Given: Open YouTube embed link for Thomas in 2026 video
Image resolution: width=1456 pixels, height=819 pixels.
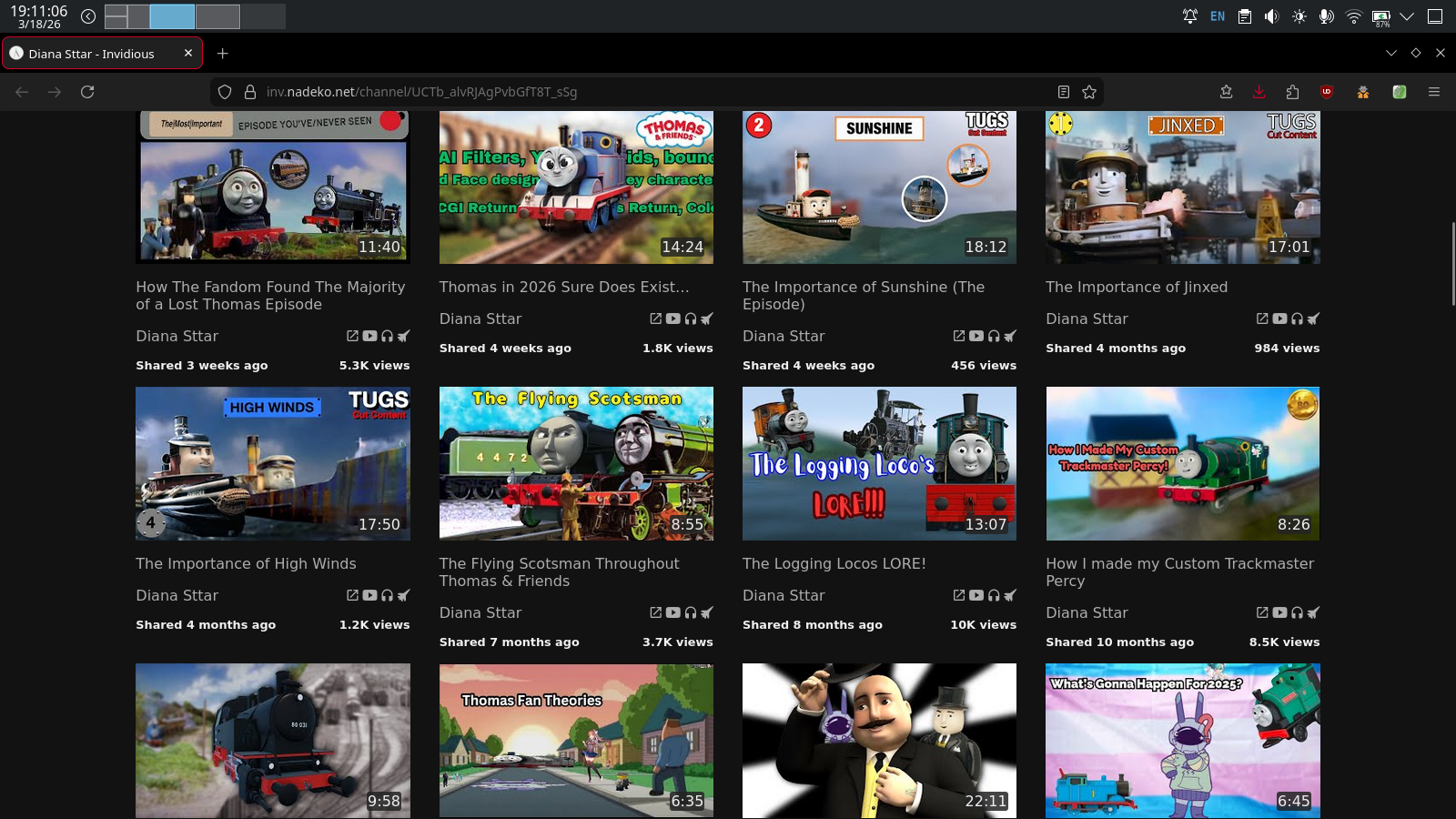Looking at the screenshot, I should [x=655, y=318].
